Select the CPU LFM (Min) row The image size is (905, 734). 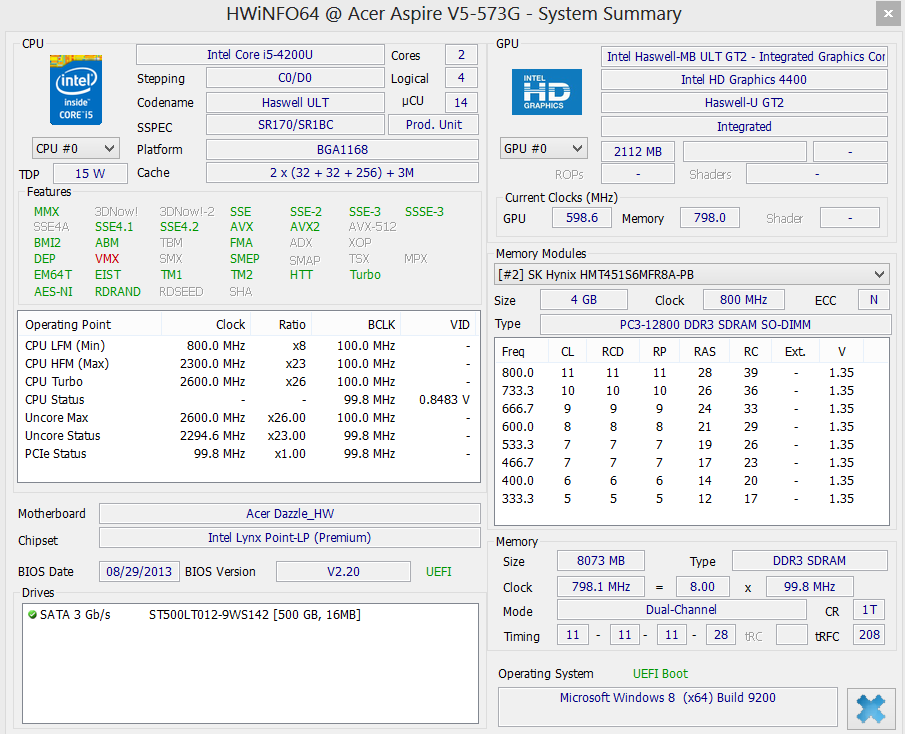point(248,346)
